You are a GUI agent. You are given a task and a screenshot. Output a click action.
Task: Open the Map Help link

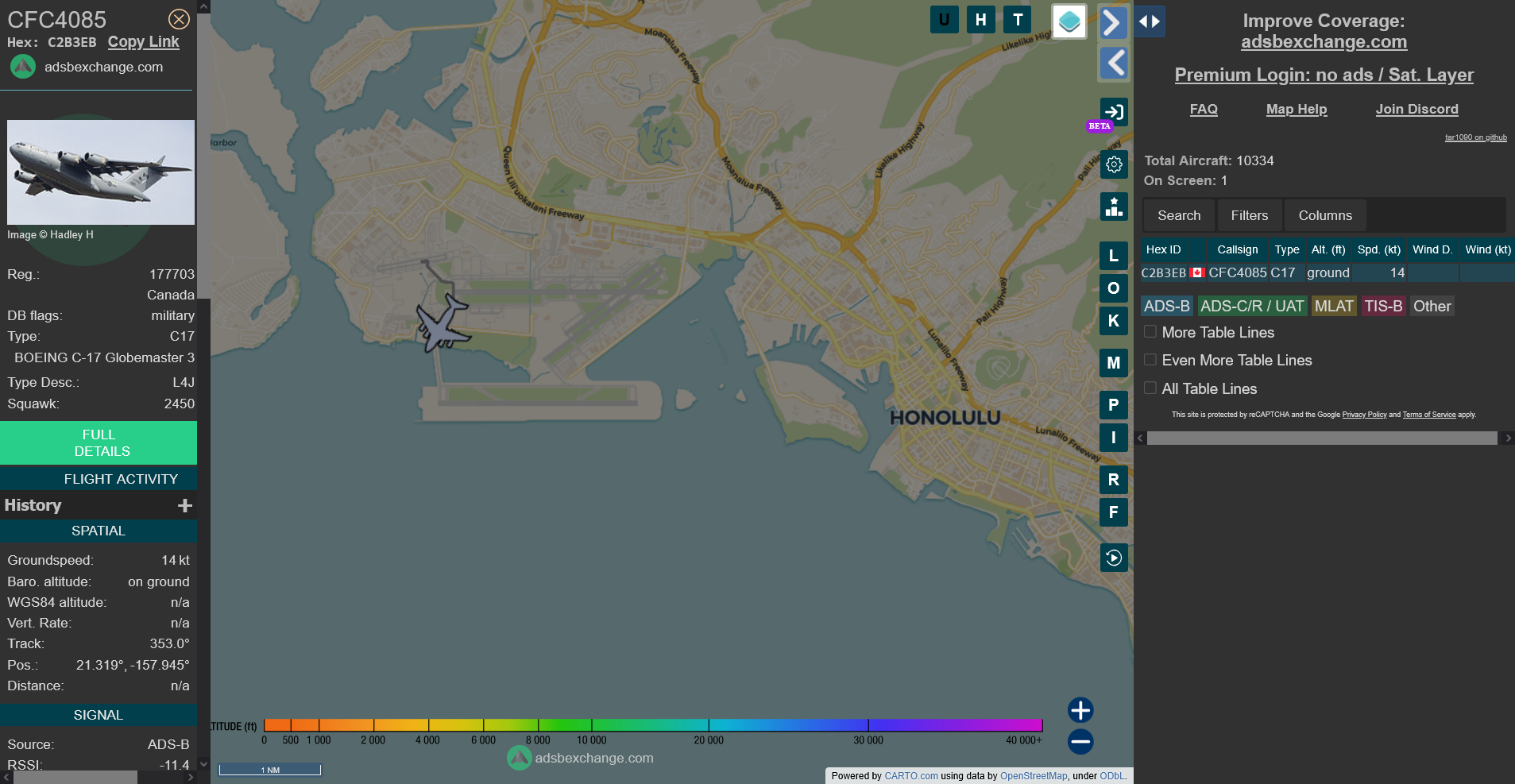click(x=1297, y=109)
